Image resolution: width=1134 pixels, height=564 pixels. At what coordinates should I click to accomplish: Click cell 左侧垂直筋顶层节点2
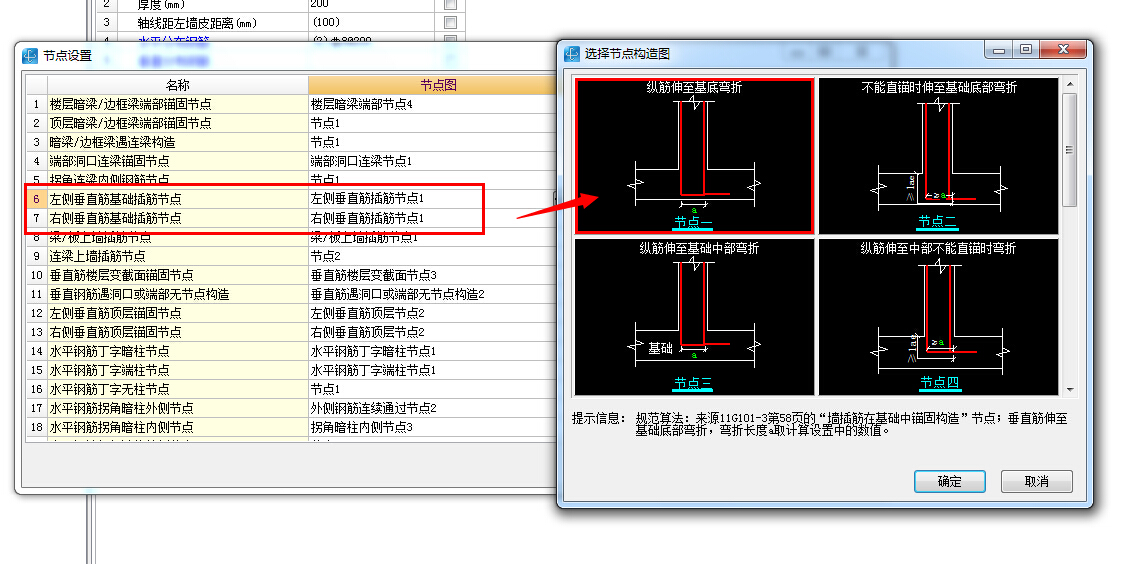point(432,313)
